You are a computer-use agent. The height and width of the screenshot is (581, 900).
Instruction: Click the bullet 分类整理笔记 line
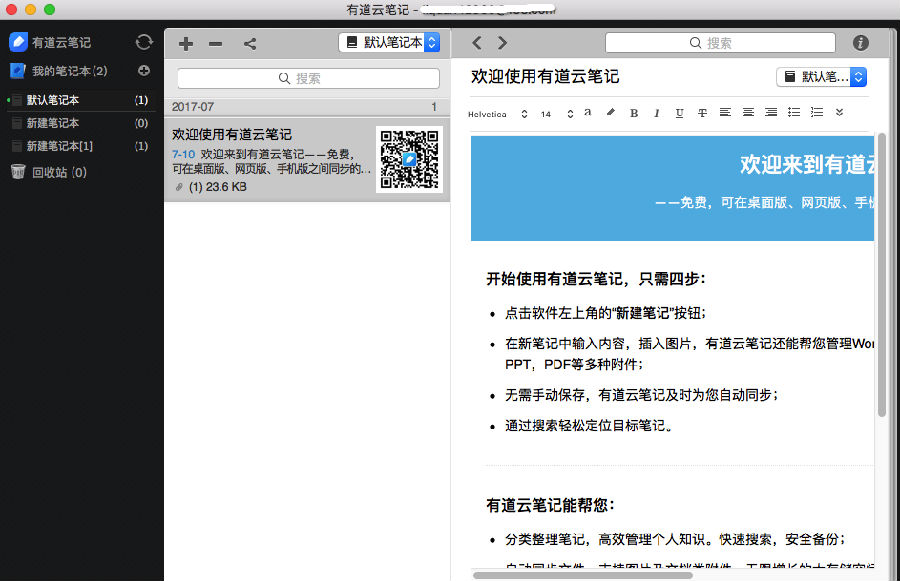click(x=676, y=540)
